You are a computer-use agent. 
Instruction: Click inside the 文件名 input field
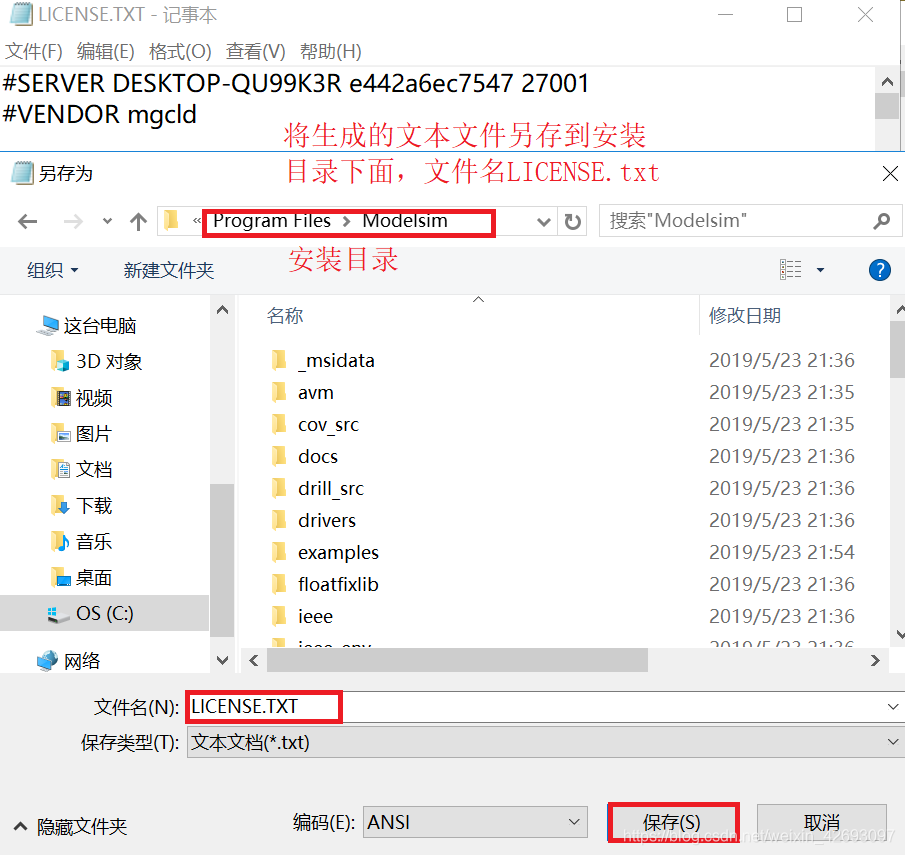coord(263,706)
